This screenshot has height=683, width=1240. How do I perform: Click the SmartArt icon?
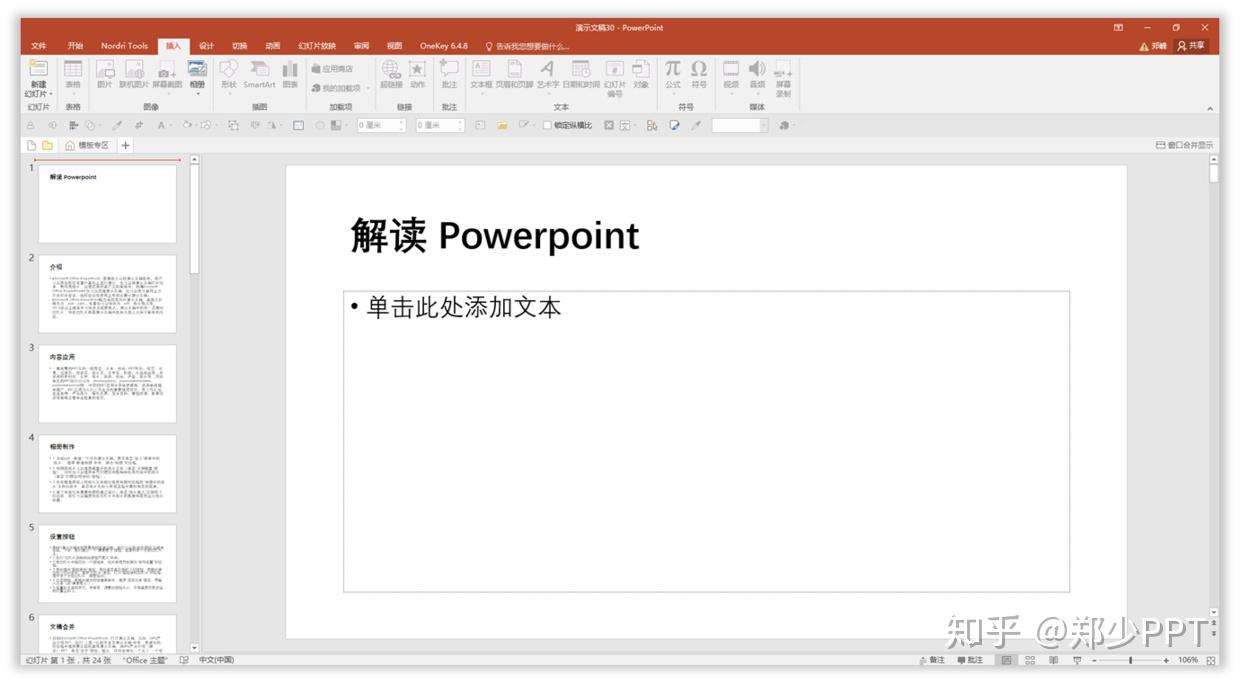(x=259, y=69)
